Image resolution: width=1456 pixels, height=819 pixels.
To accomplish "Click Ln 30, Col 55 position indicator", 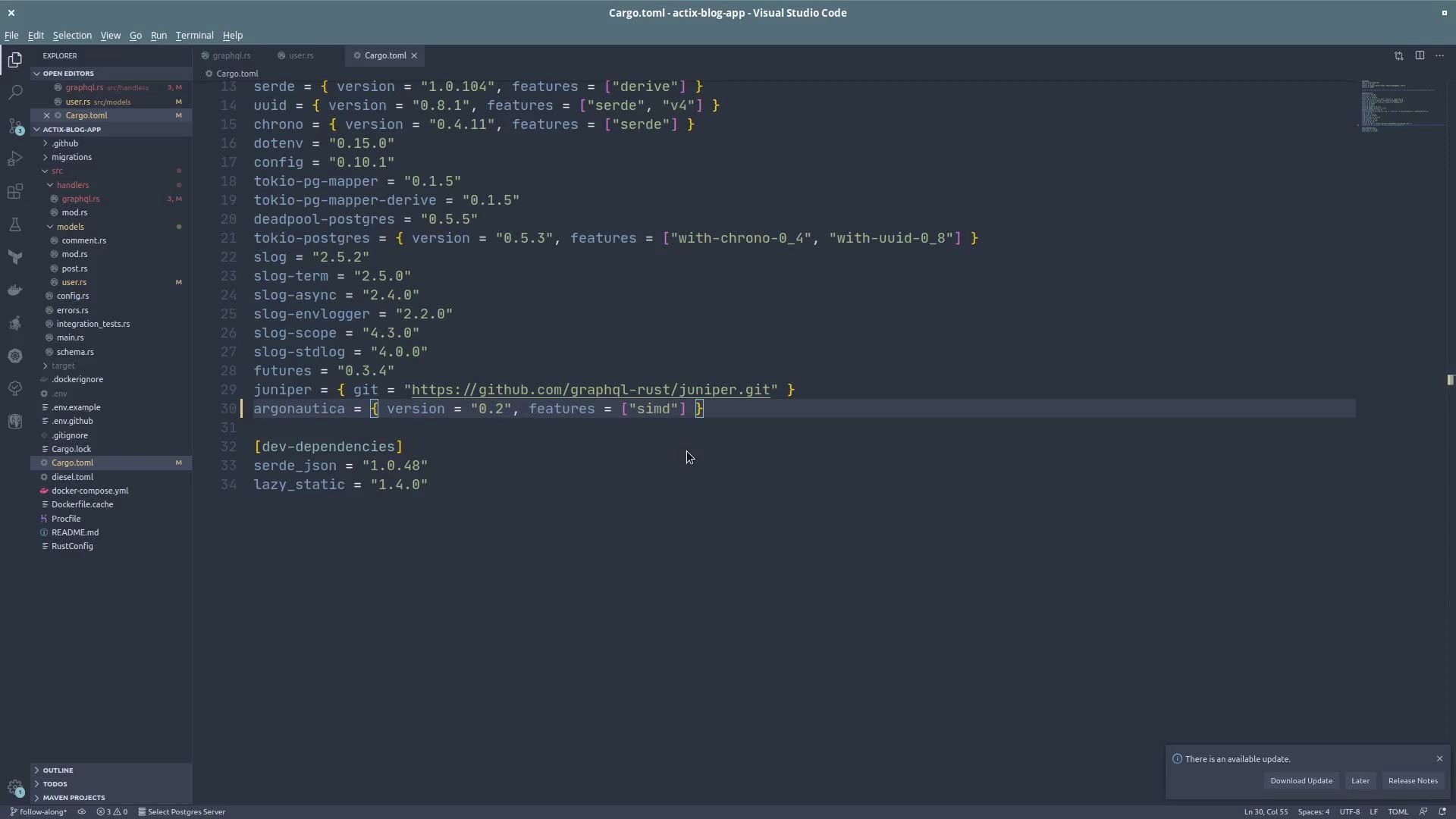I will point(1266,811).
